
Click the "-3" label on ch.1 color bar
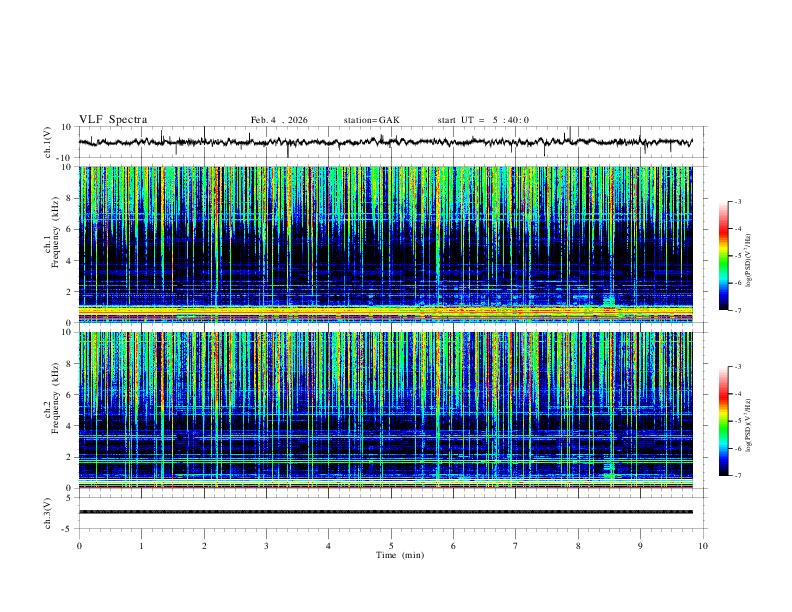(737, 201)
